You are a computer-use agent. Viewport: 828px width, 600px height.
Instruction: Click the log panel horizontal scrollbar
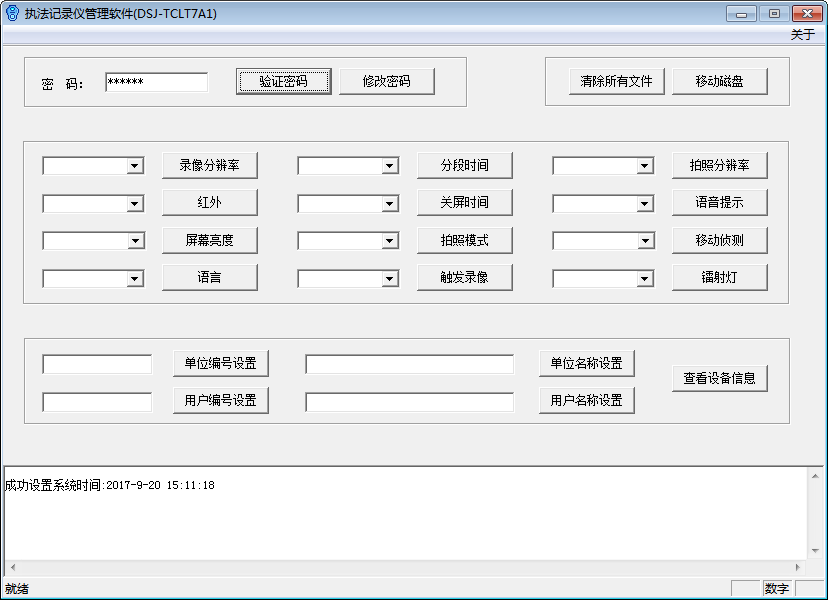pyautogui.click(x=400, y=567)
